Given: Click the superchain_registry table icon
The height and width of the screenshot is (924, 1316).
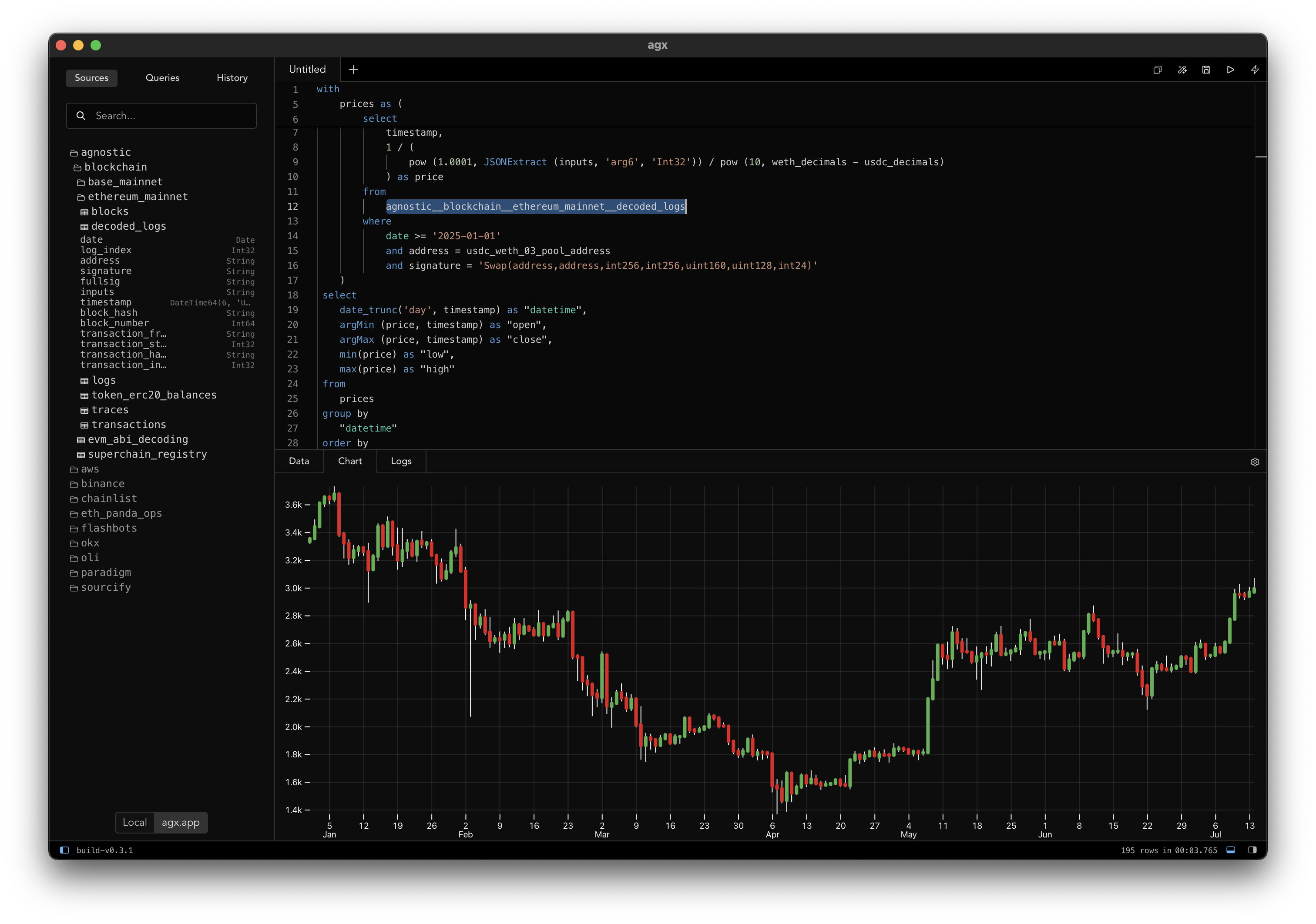Looking at the screenshot, I should (81, 455).
